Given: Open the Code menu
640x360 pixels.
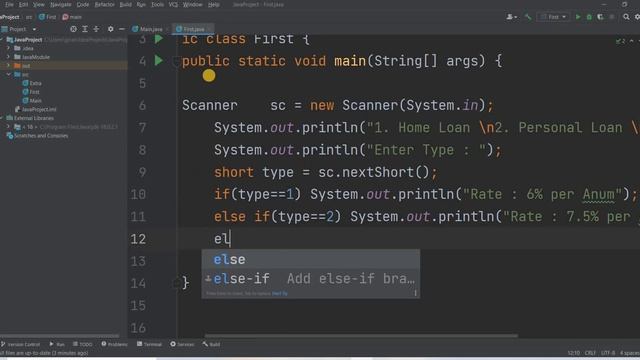Looking at the screenshot, I should pyautogui.click(x=82, y=4).
